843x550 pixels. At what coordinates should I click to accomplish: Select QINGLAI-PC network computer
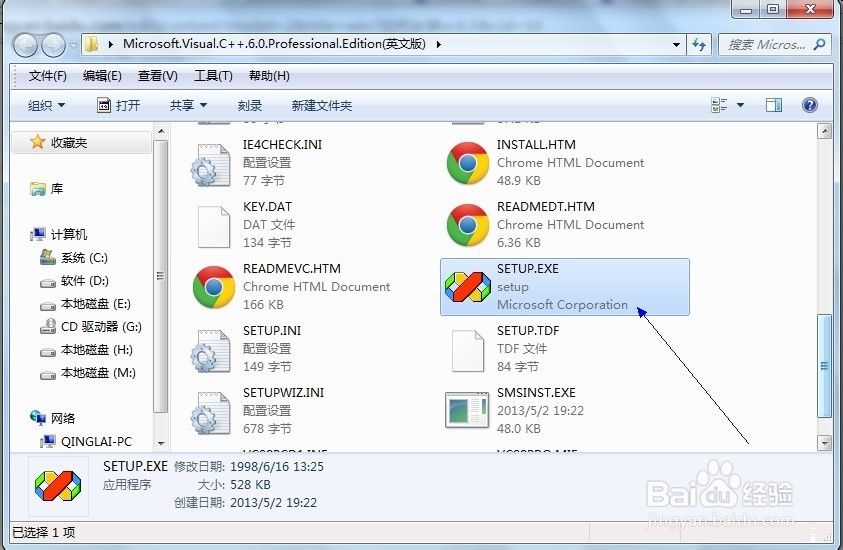pyautogui.click(x=85, y=441)
